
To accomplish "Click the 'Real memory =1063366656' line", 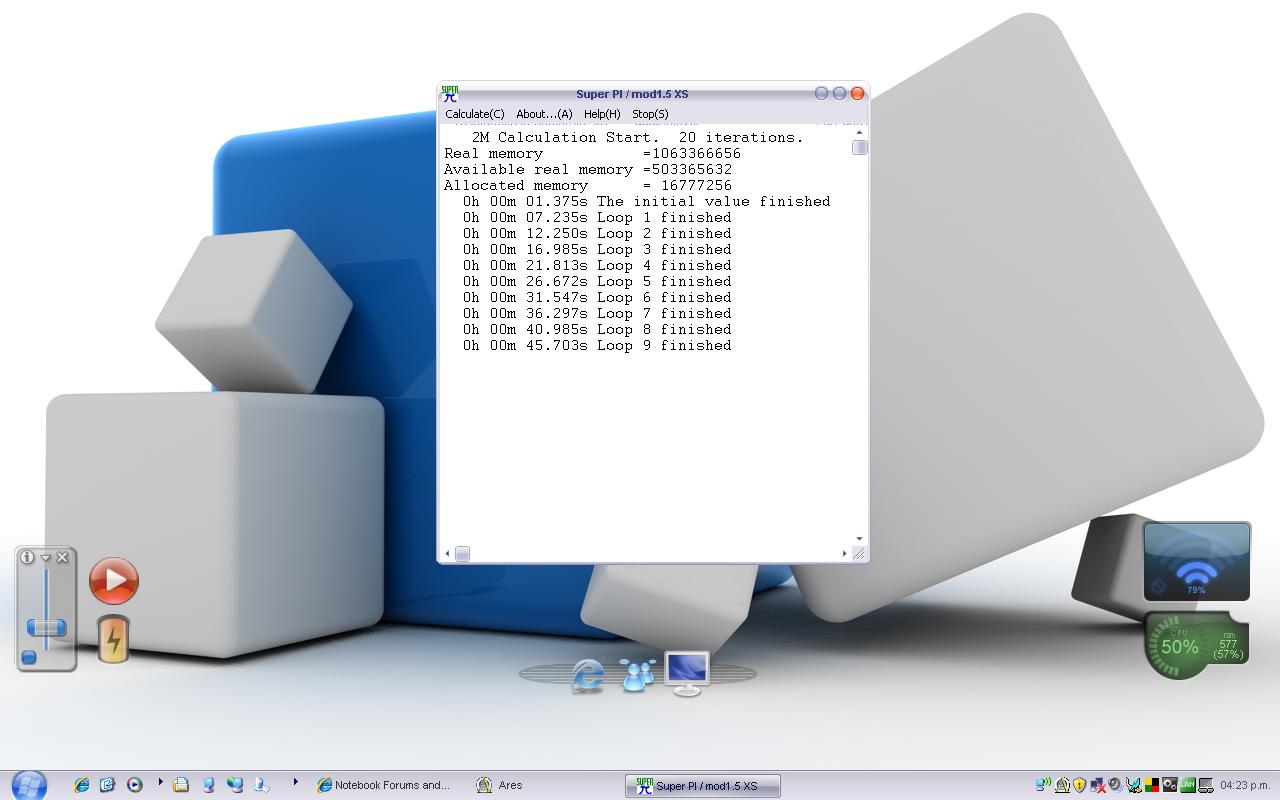I will pyautogui.click(x=592, y=153).
